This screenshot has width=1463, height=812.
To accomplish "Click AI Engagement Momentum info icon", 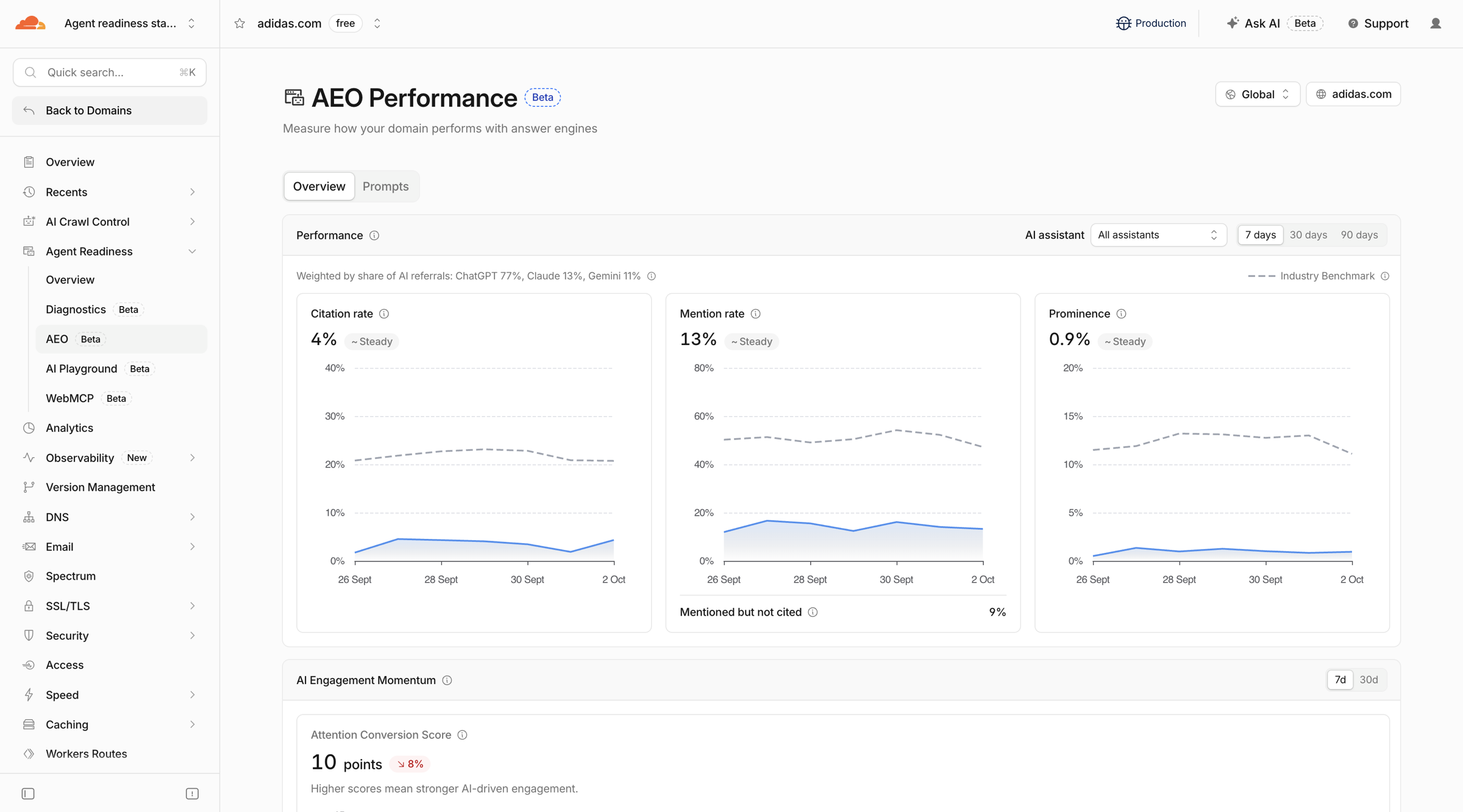I will 447,680.
